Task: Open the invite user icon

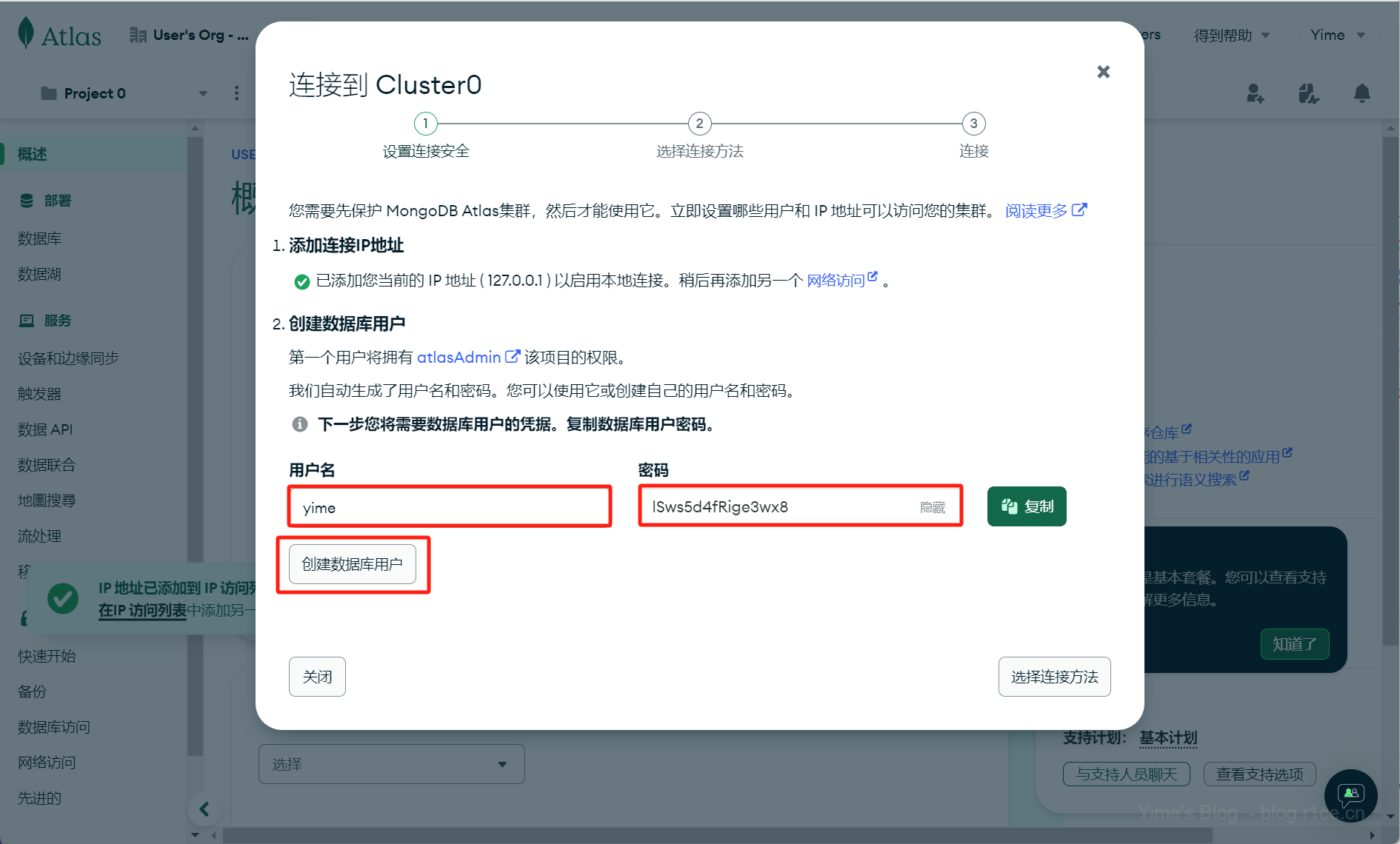Action: [x=1255, y=93]
